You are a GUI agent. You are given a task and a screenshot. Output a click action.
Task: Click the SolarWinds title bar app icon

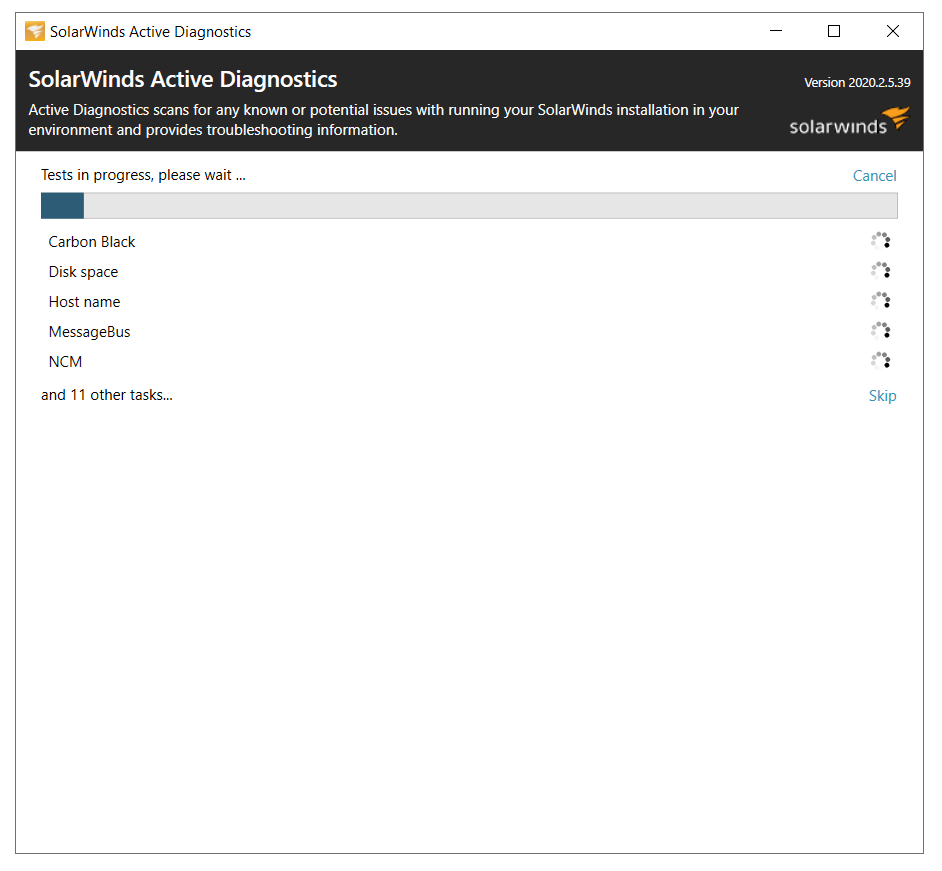35,31
